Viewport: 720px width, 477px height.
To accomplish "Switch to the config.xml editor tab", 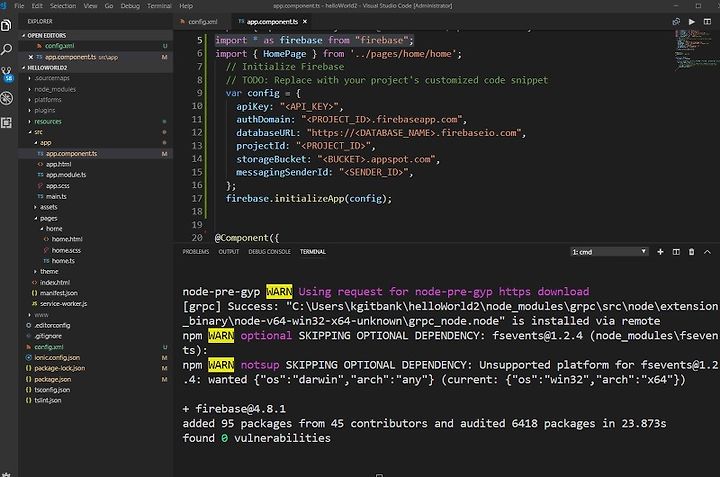I will 199,22.
